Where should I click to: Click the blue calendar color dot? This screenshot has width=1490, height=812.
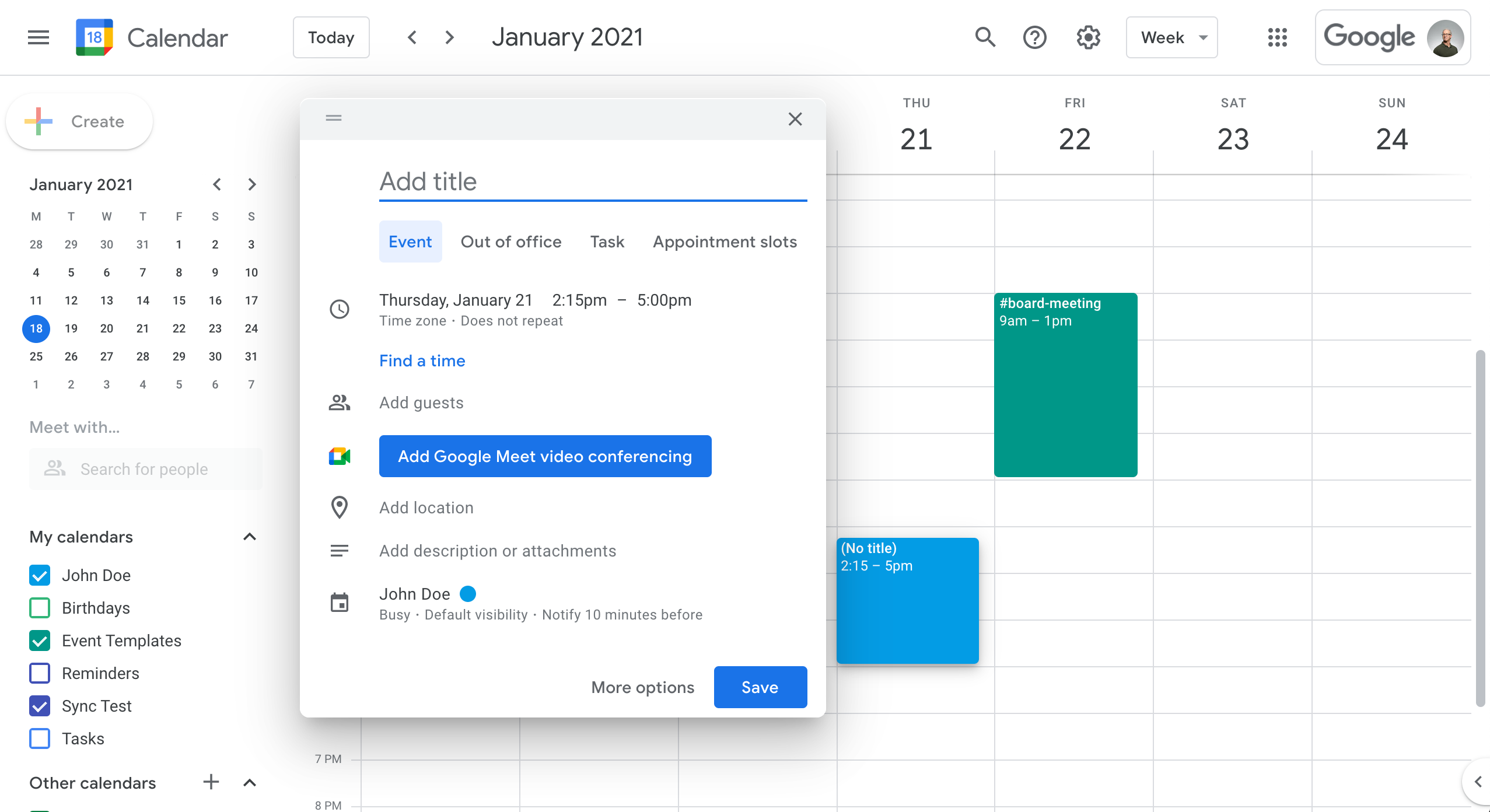point(468,594)
